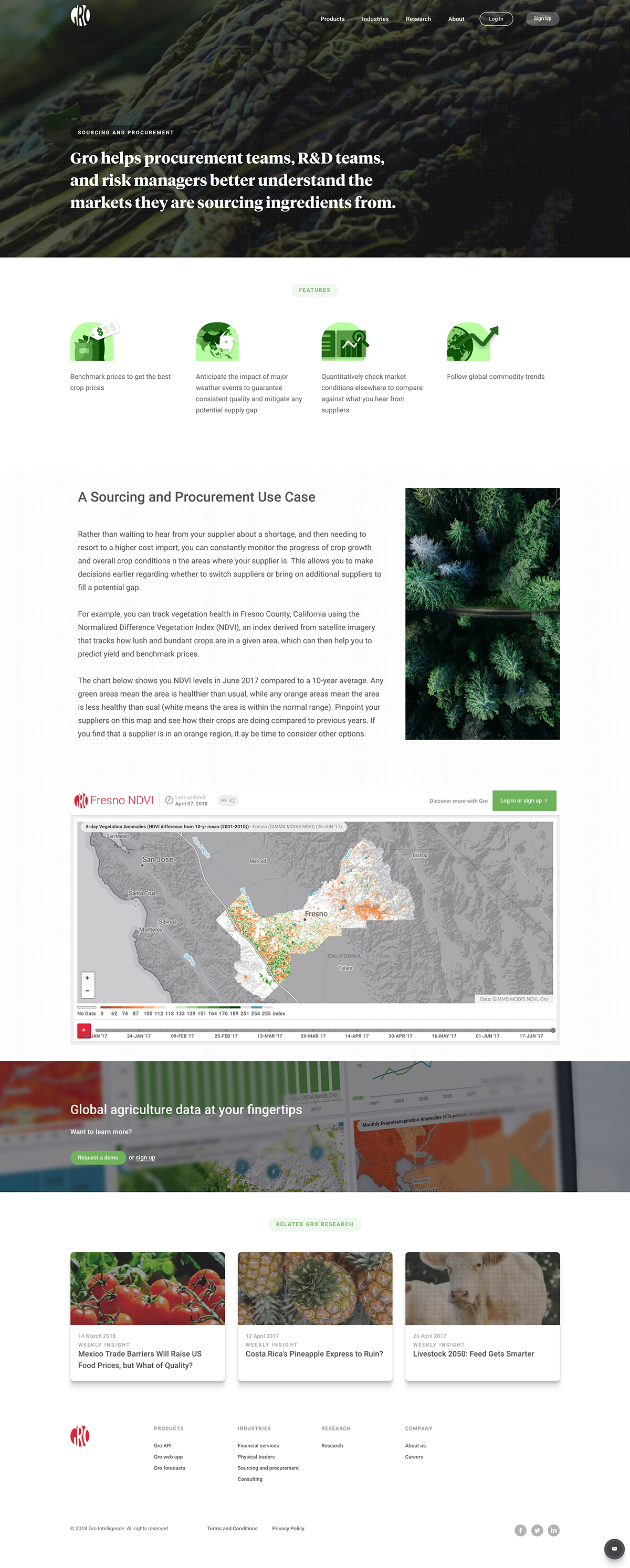Click the Fresno NDVI chart title
This screenshot has width=630, height=1568.
click(x=122, y=801)
